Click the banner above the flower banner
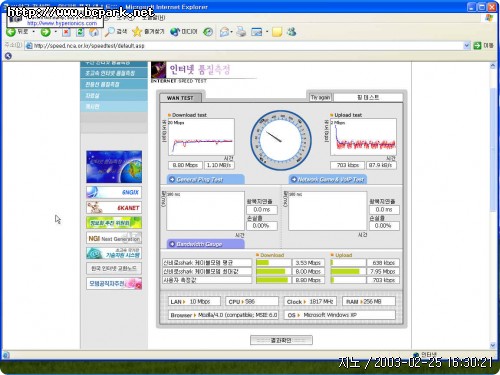500x375 pixels. 114,268
